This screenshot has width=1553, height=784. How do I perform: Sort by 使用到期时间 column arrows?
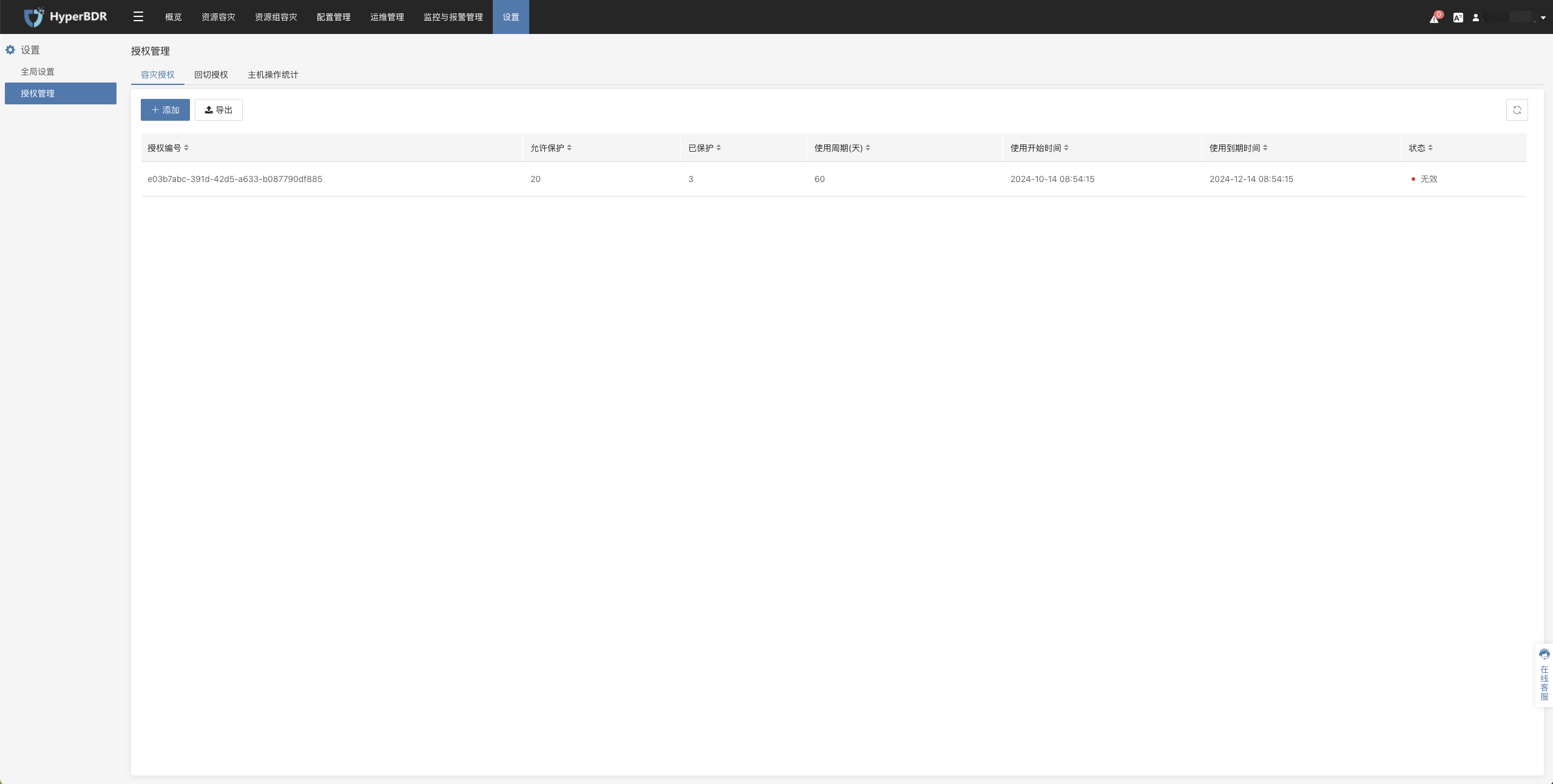coord(1265,147)
